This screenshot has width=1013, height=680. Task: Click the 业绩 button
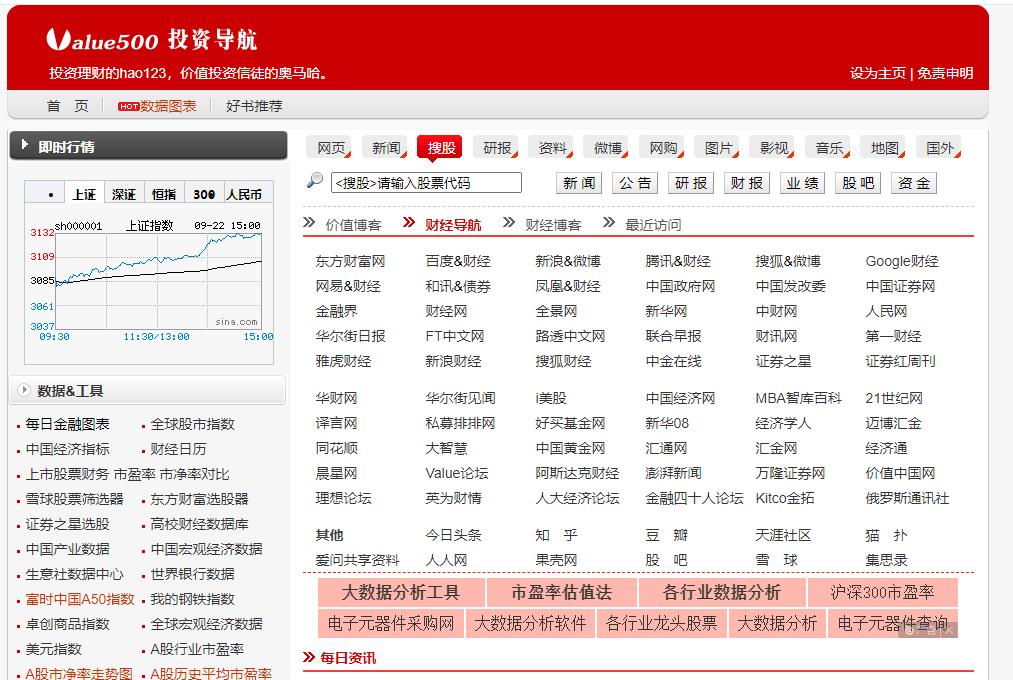802,183
